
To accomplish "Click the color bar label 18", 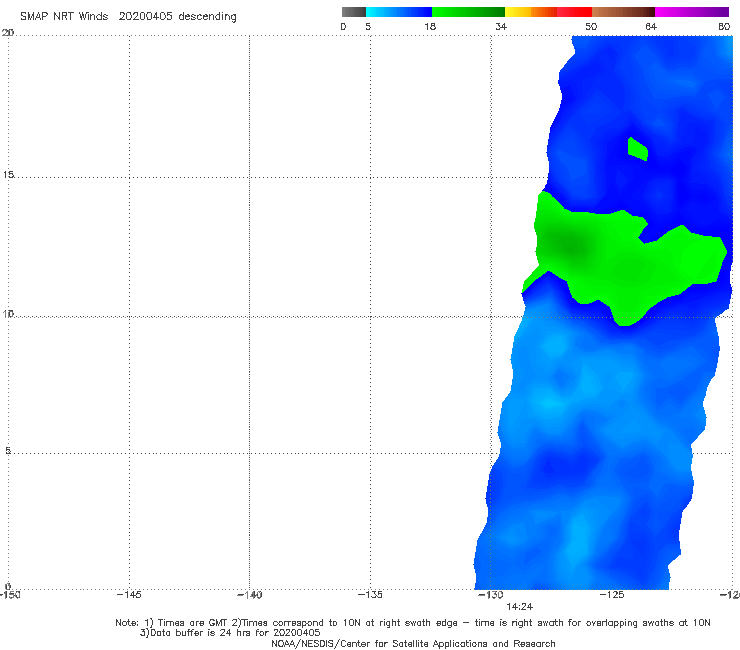I will pyautogui.click(x=430, y=26).
